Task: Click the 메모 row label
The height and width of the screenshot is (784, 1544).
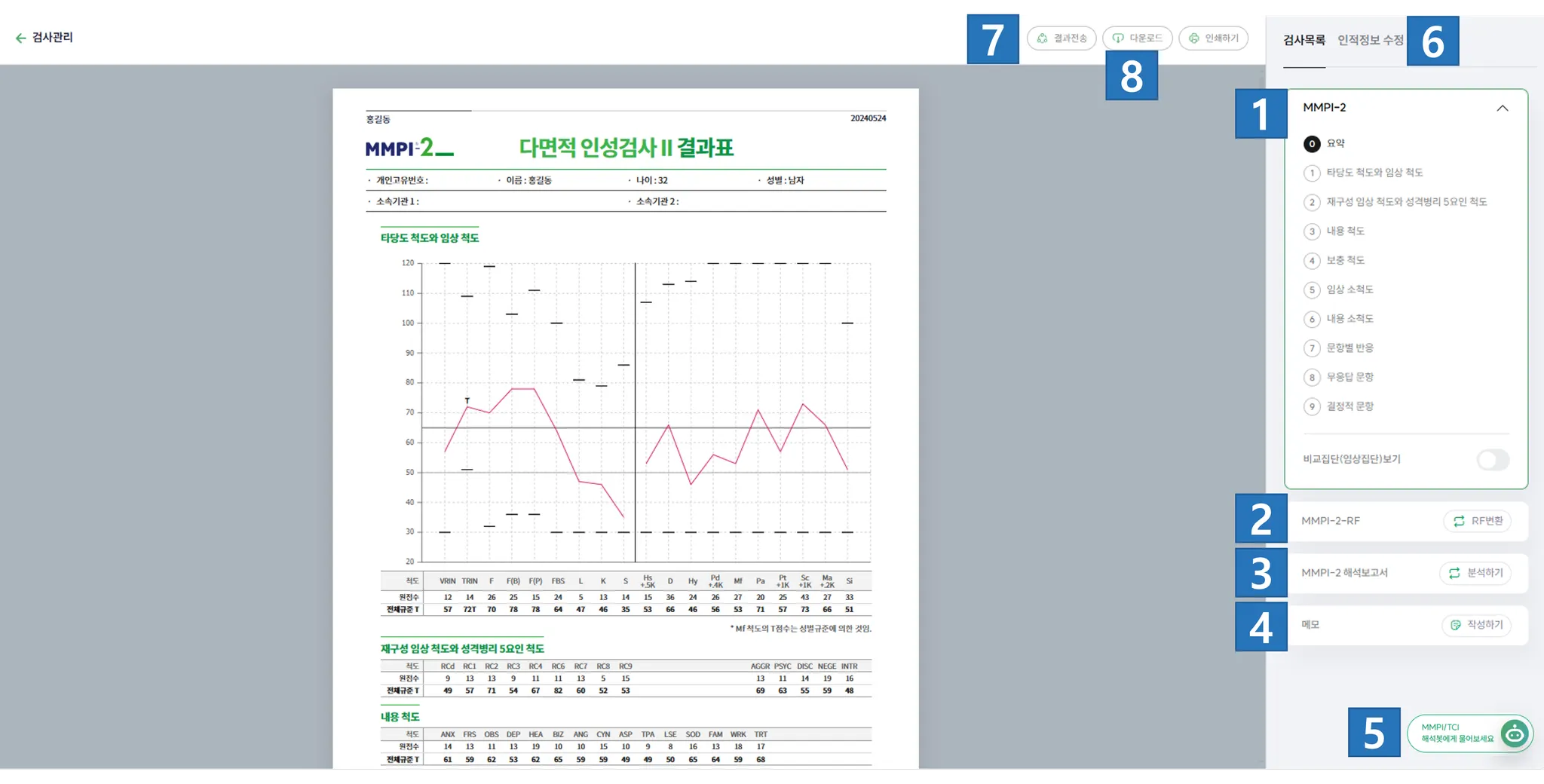Action: click(1310, 625)
